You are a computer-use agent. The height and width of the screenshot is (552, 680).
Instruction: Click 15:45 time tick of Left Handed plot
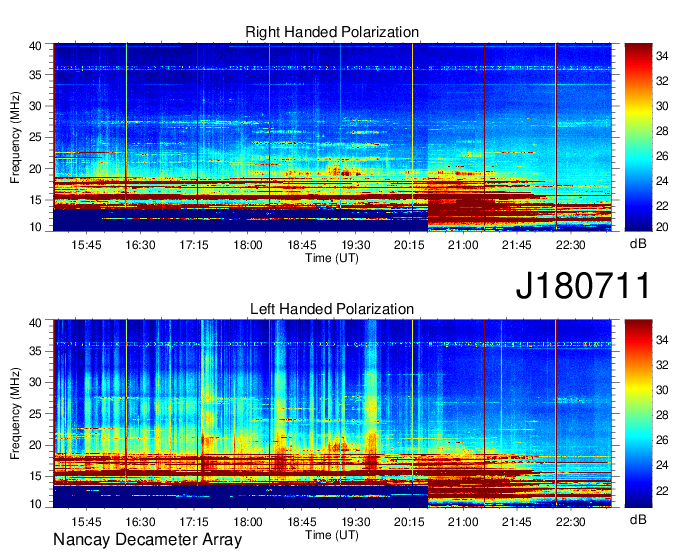pyautogui.click(x=86, y=521)
